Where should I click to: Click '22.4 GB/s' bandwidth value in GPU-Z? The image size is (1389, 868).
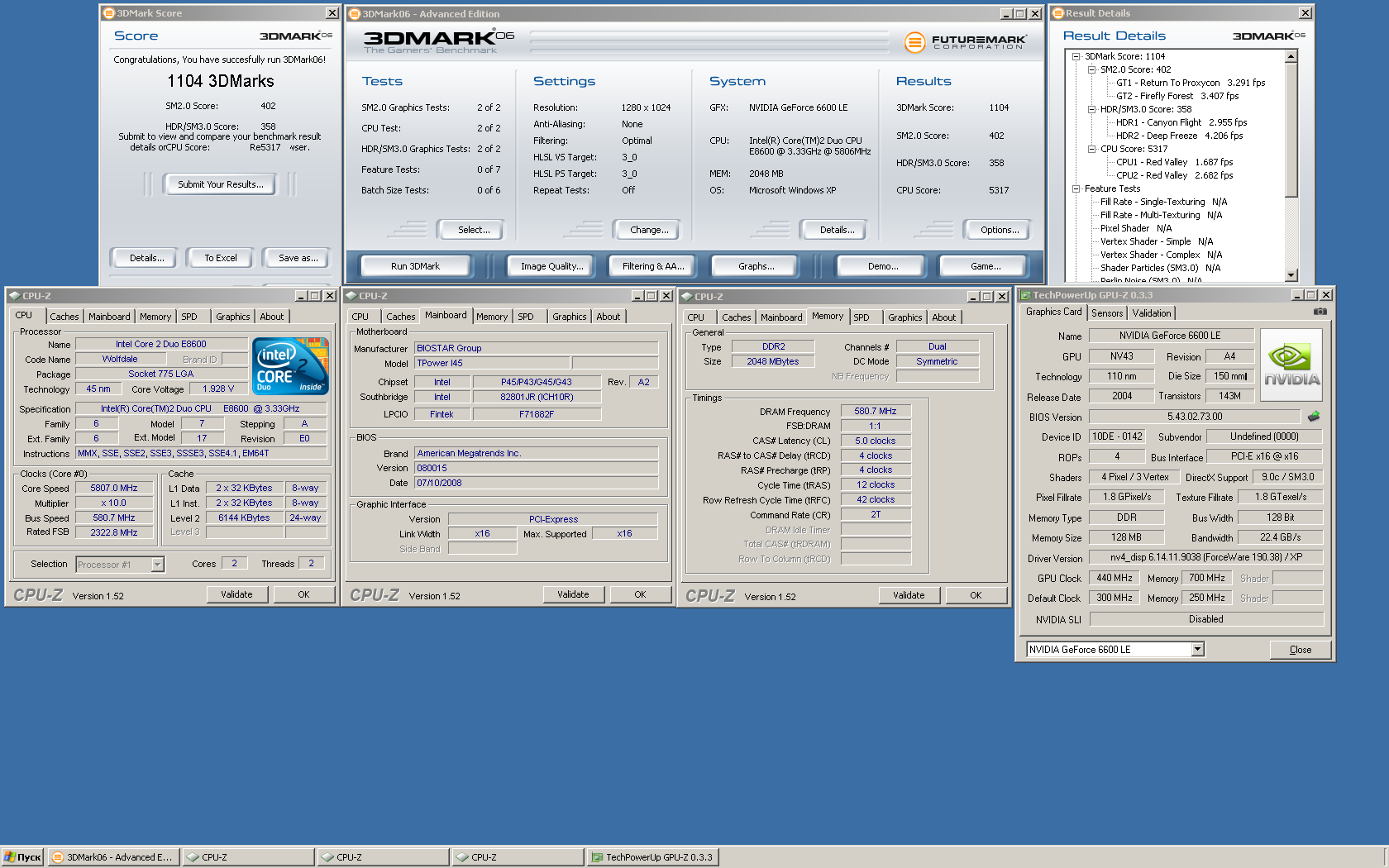point(1280,537)
